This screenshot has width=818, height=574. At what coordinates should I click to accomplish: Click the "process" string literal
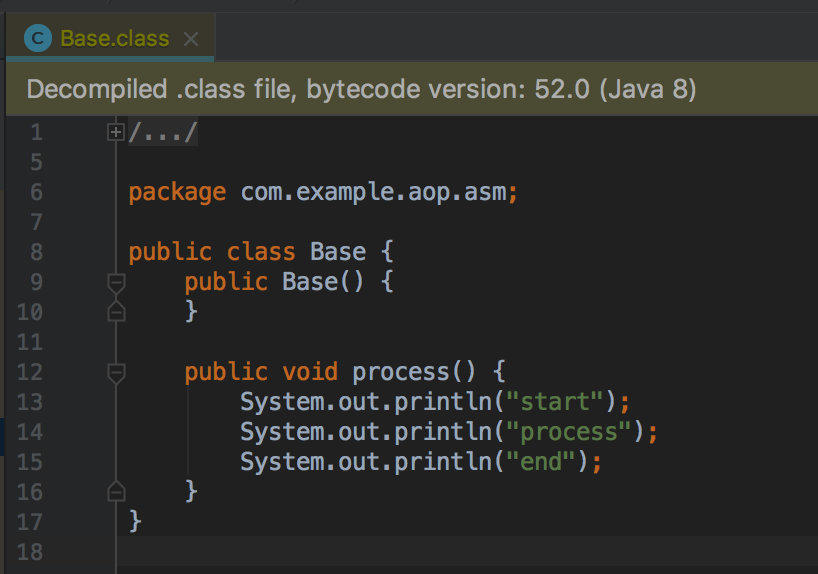[569, 433]
